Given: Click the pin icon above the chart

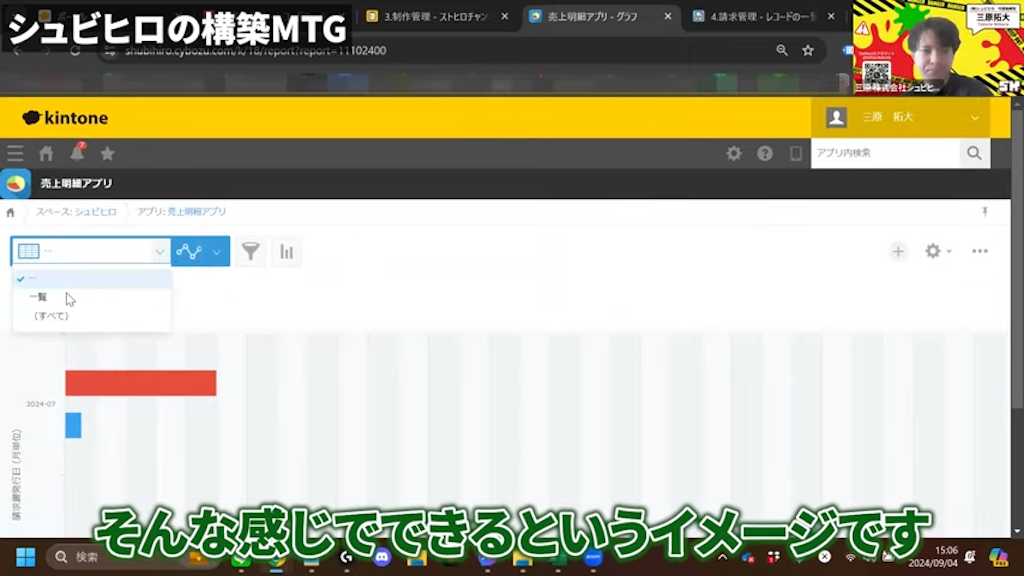Looking at the screenshot, I should click(x=985, y=211).
